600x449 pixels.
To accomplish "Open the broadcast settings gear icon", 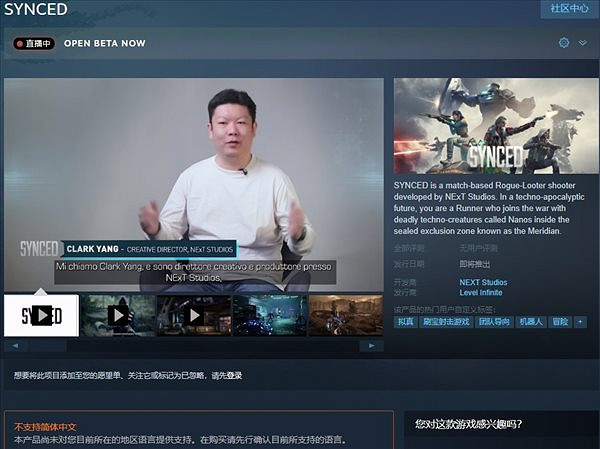I will coord(564,42).
